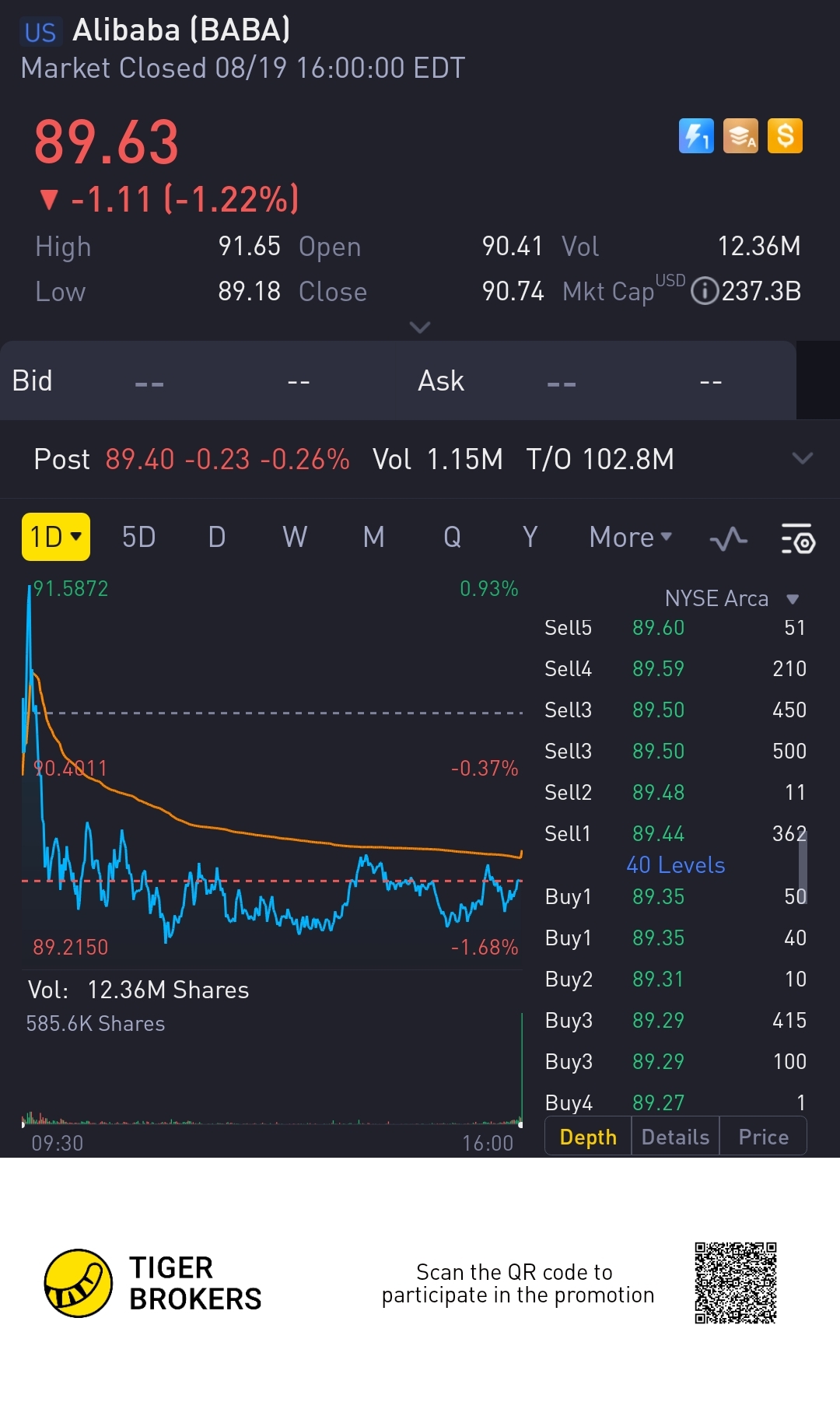Image resolution: width=840 pixels, height=1409 pixels.
Task: Tap the orange stacked layers icon
Action: pyautogui.click(x=740, y=136)
